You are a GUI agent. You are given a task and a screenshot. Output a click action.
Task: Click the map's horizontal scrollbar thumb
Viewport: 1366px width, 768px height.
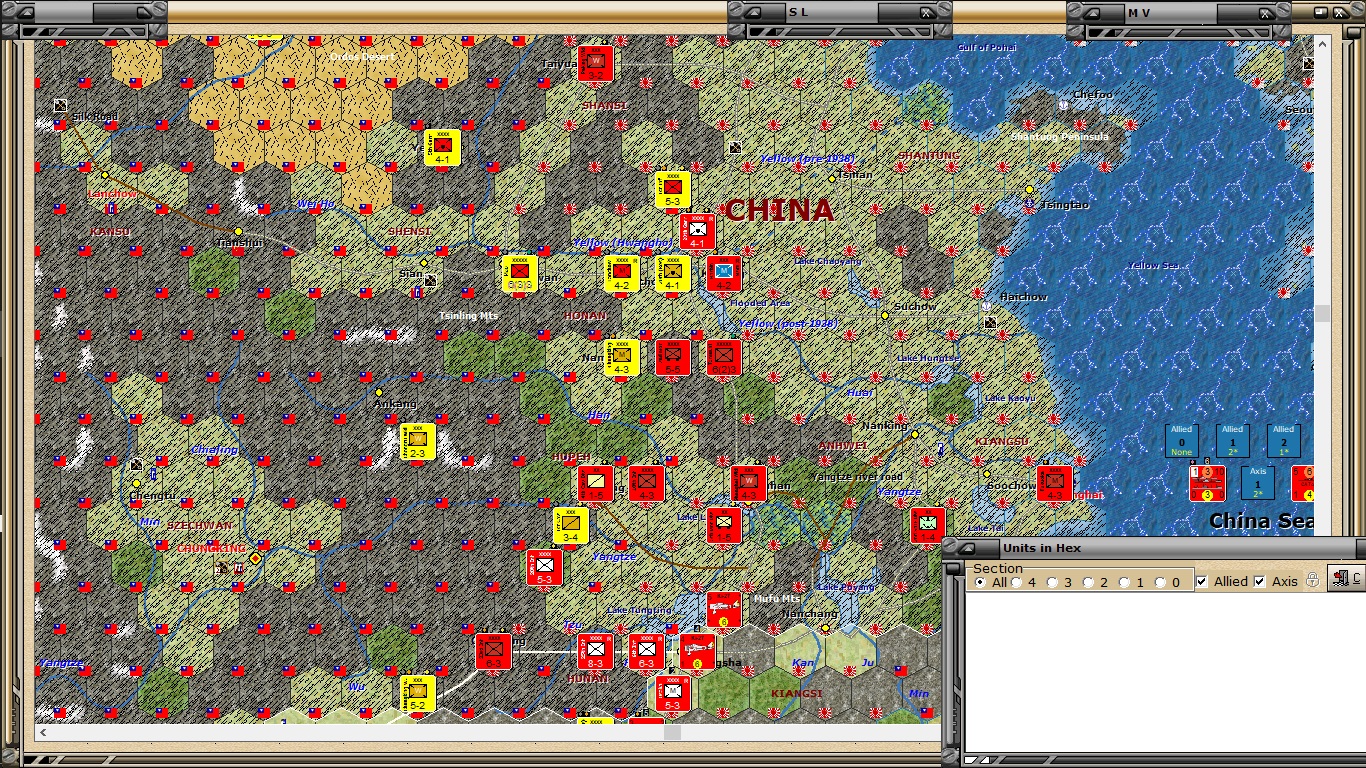[x=672, y=732]
